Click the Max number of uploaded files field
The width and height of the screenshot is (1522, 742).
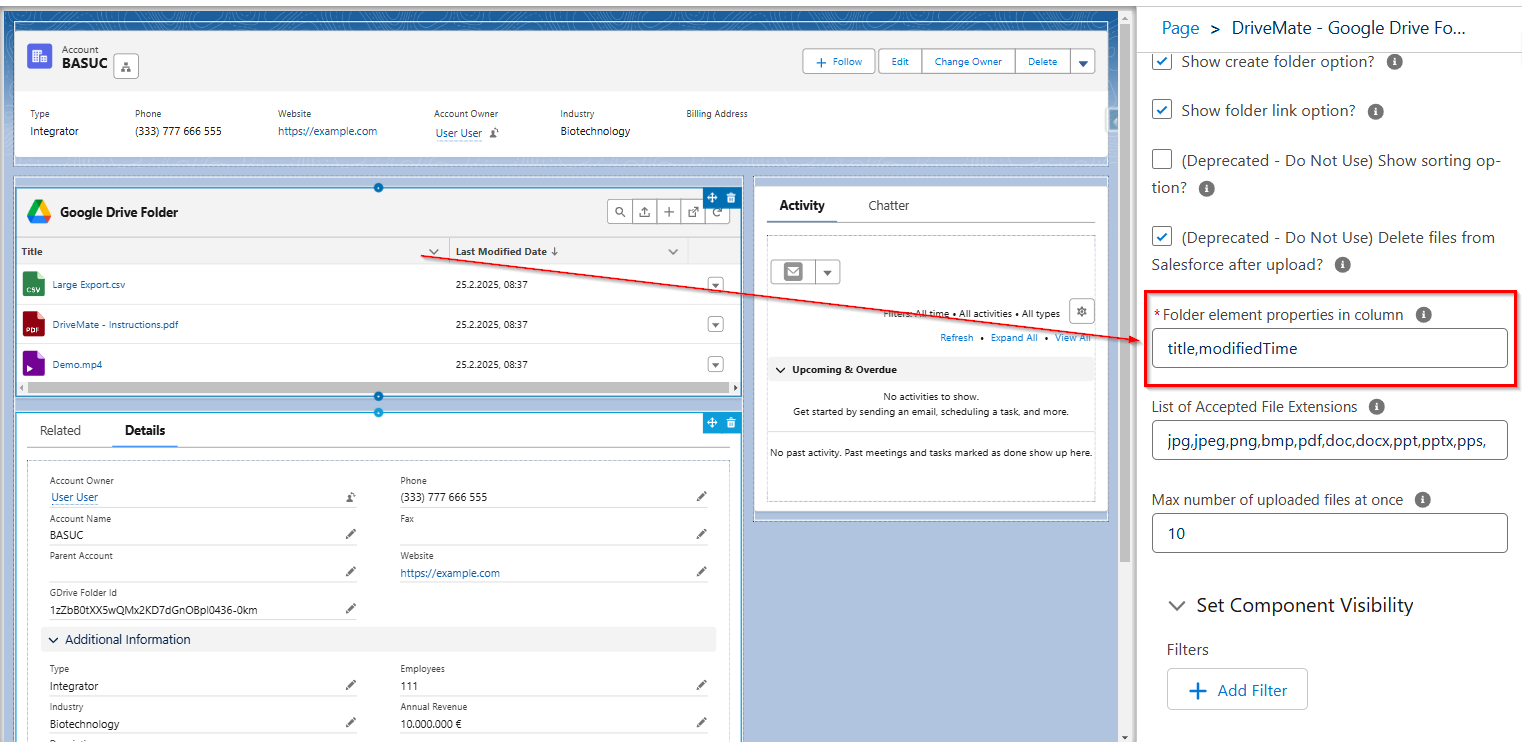tap(1330, 533)
